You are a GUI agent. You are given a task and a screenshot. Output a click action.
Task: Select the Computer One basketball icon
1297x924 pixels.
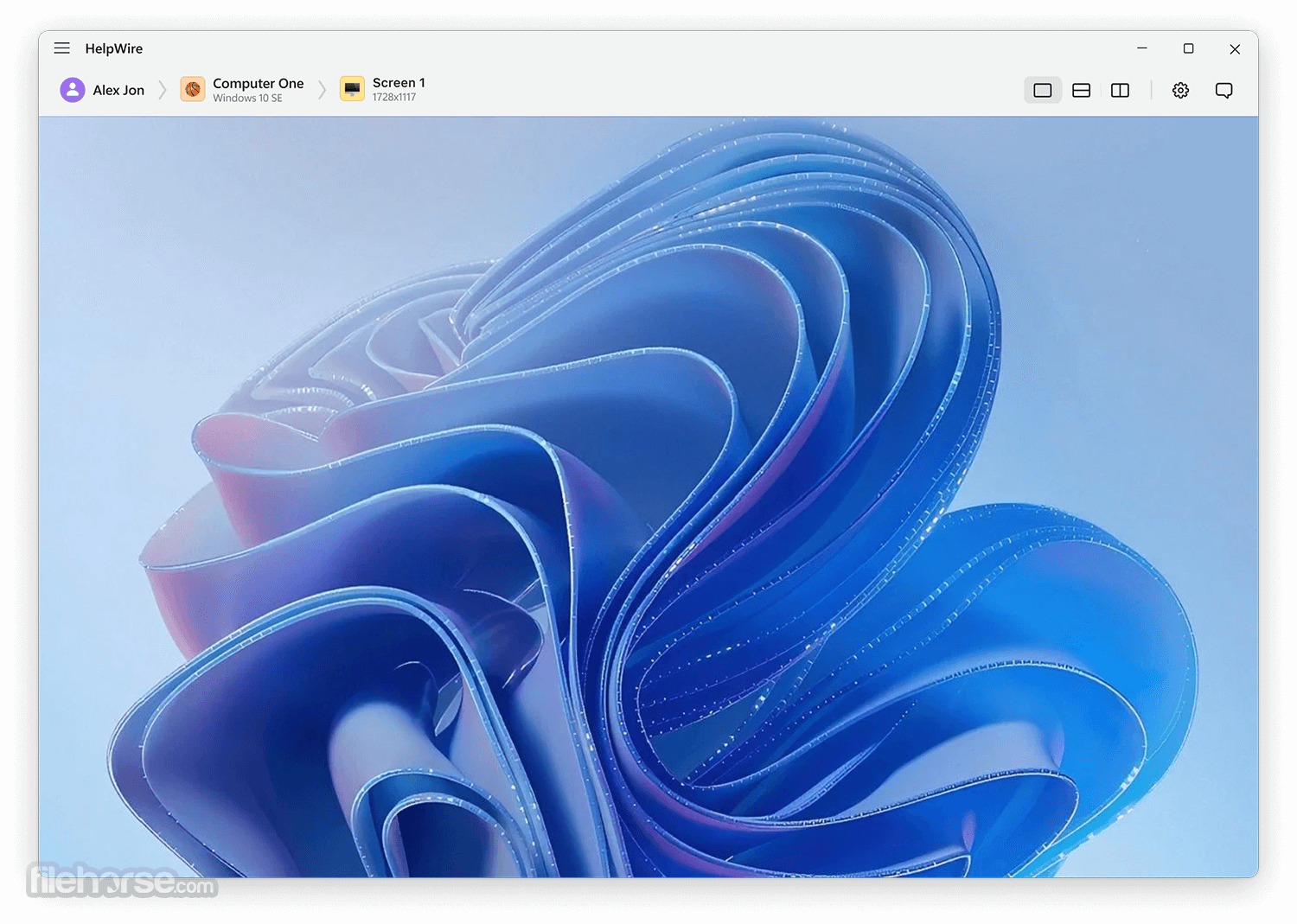[x=193, y=89]
